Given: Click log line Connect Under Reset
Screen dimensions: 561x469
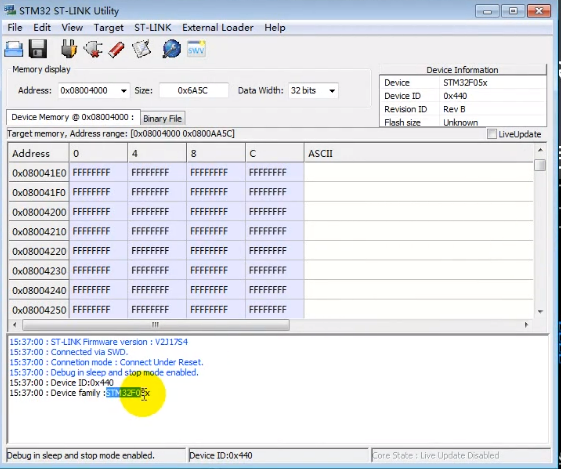Looking at the screenshot, I should pos(106,362).
